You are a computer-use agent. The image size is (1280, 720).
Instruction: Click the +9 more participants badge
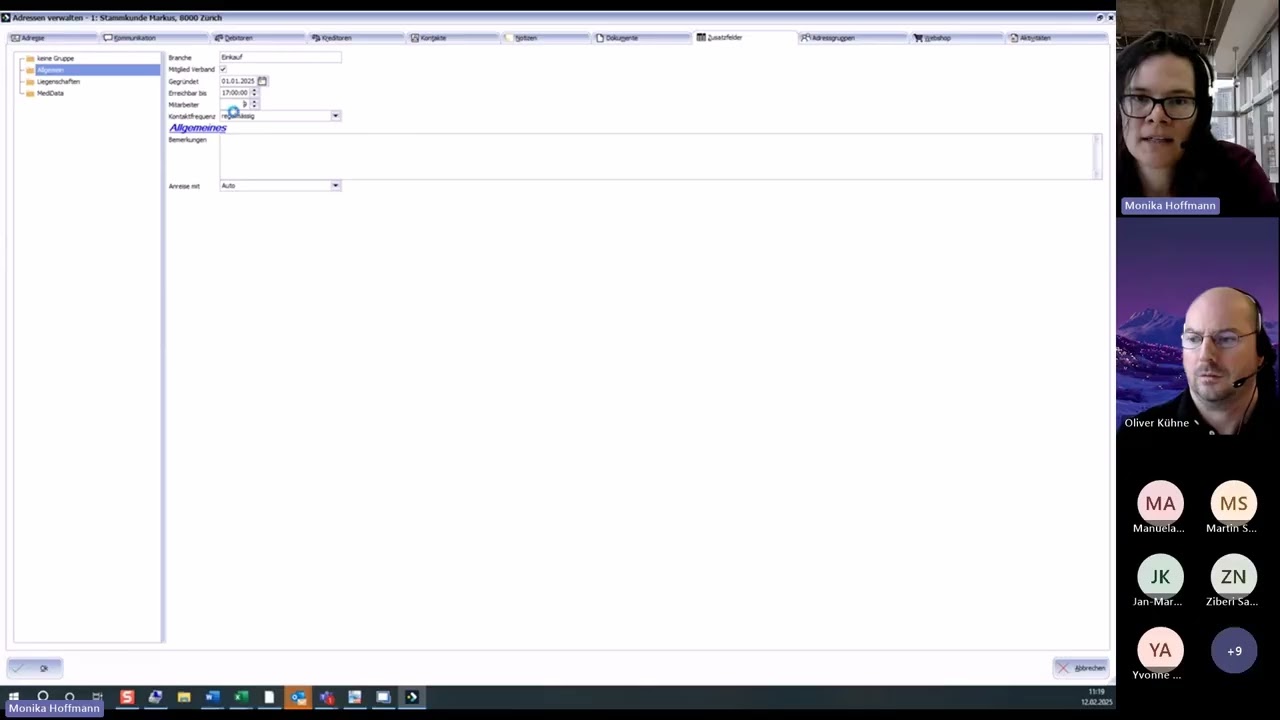[1234, 651]
